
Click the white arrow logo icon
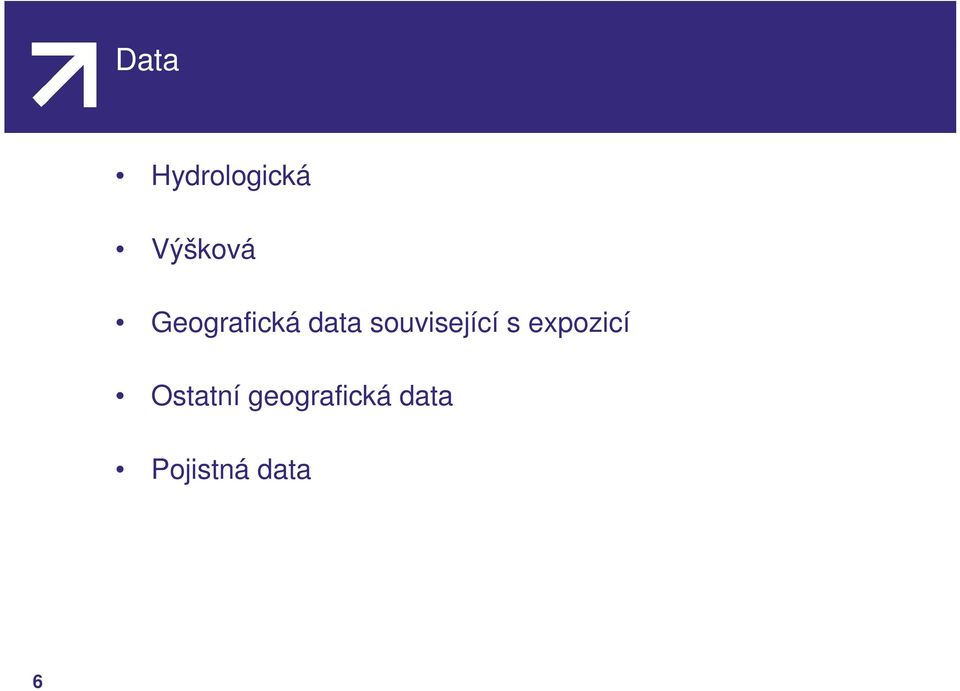click(64, 75)
